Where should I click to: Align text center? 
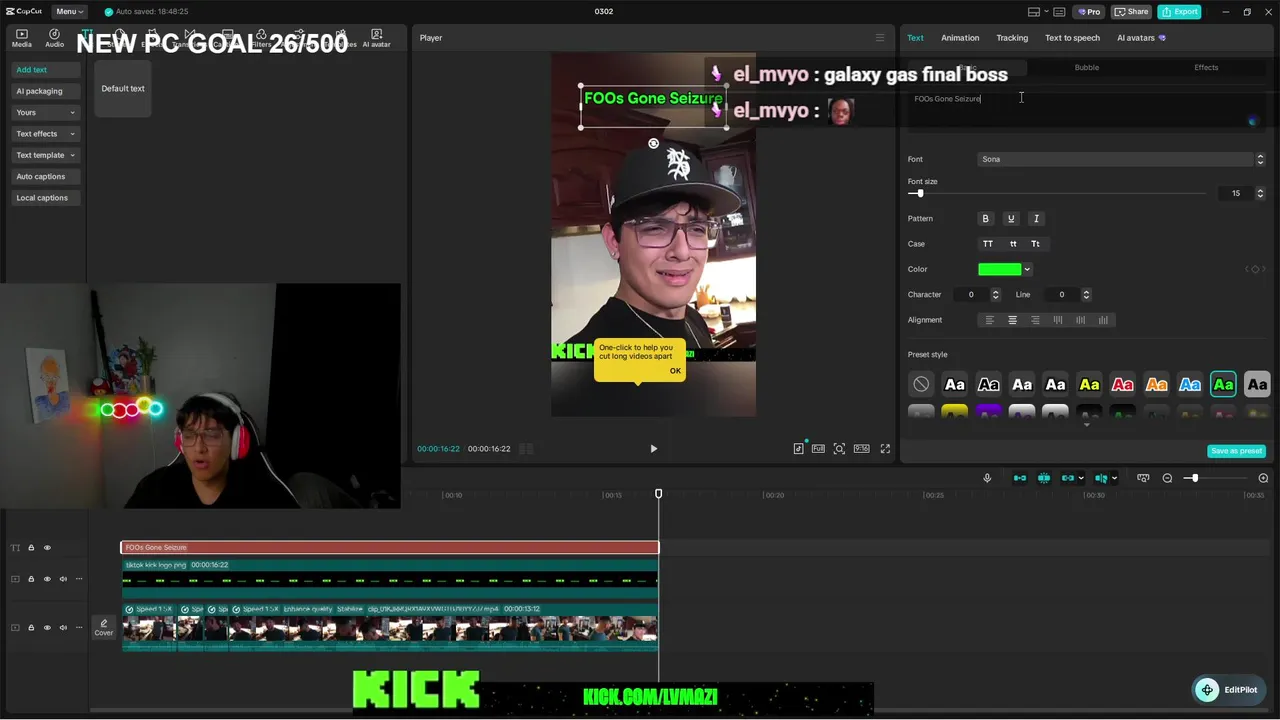pos(1012,320)
